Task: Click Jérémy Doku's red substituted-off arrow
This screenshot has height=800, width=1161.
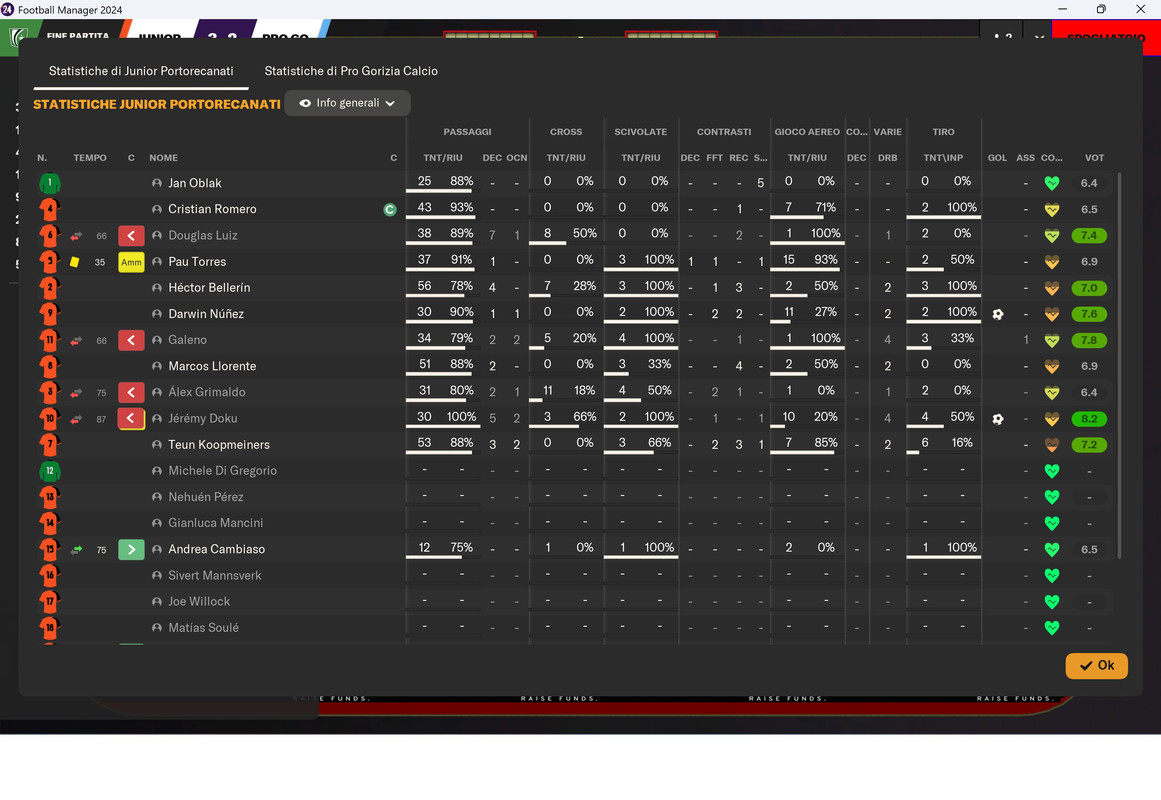Action: point(131,419)
